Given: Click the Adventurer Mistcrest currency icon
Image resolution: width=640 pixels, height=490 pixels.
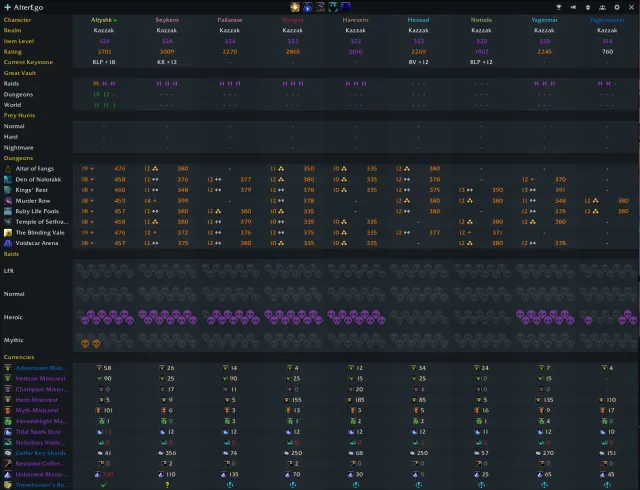Looking at the screenshot, I should click(x=8, y=368).
